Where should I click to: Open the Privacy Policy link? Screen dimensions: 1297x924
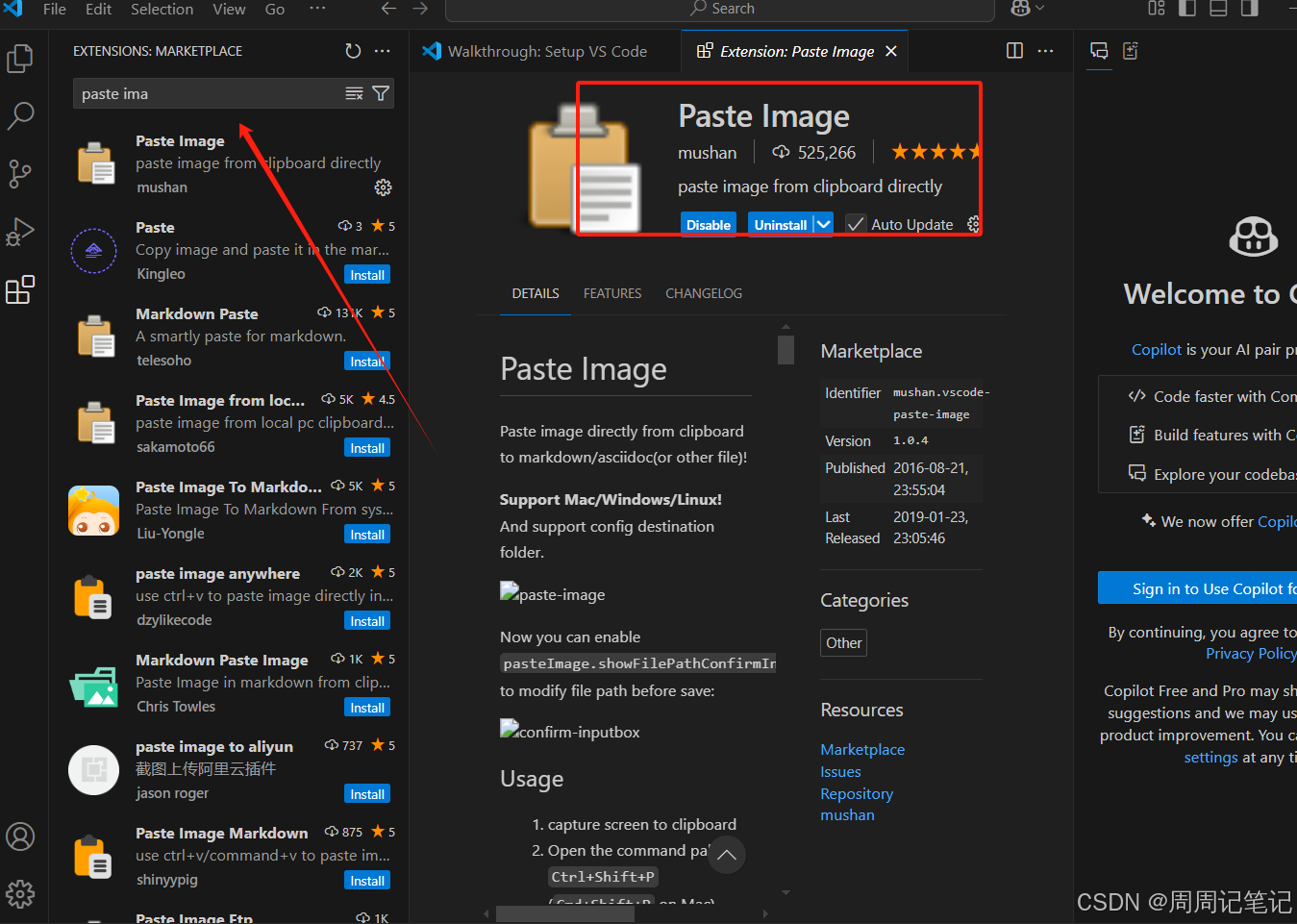pos(1251,653)
